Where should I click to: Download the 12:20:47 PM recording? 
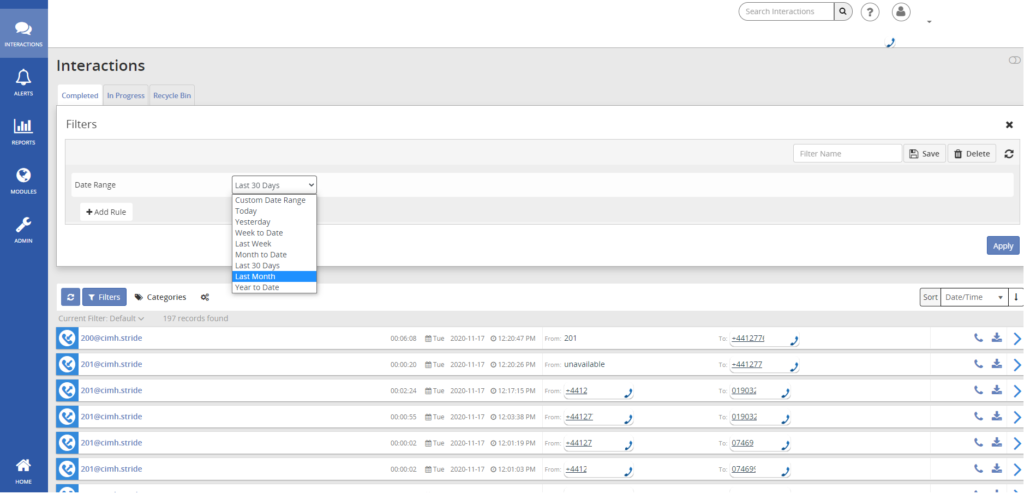pyautogui.click(x=997, y=338)
